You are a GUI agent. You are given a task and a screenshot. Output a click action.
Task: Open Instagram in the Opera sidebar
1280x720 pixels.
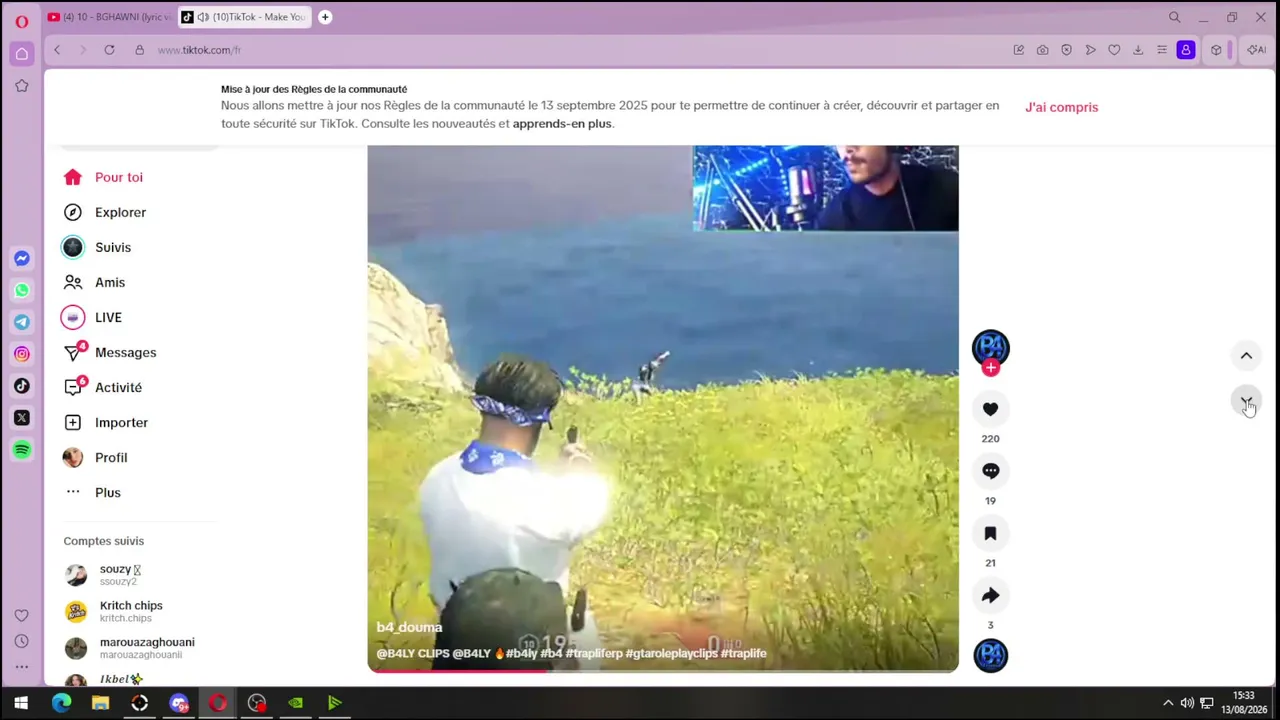pyautogui.click(x=21, y=354)
